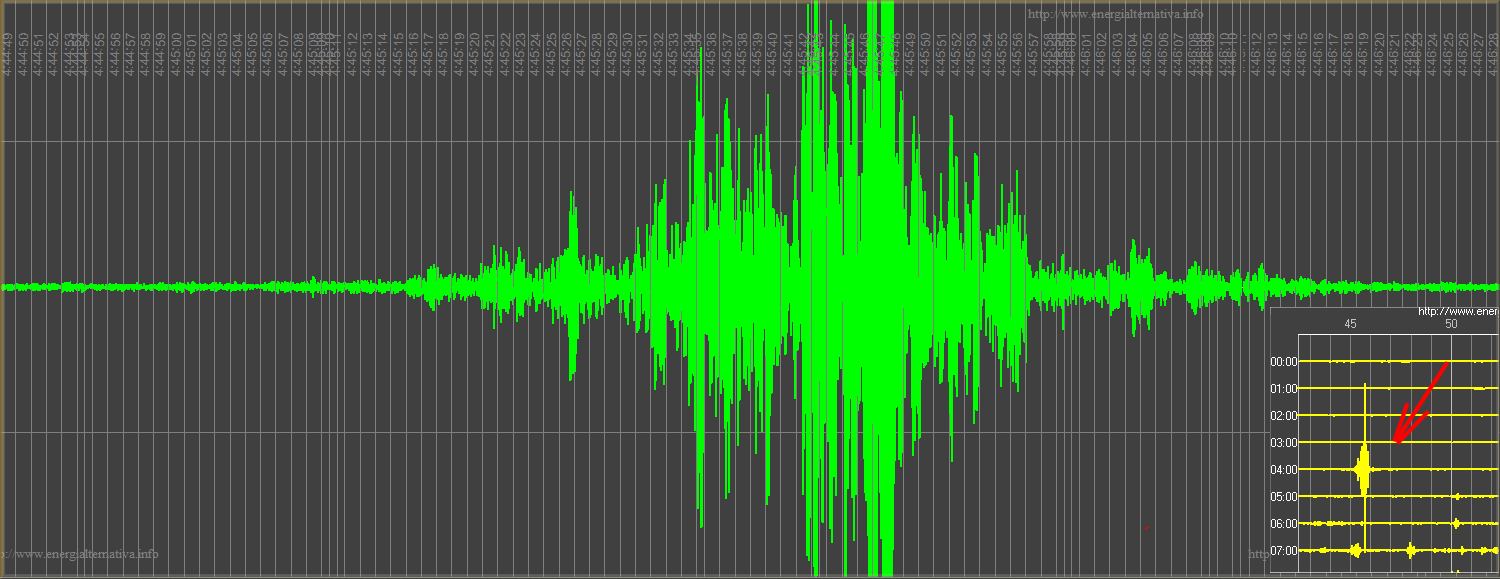The image size is (1500, 579).
Task: Click the 4:46:02 time label
Action: [1102, 54]
